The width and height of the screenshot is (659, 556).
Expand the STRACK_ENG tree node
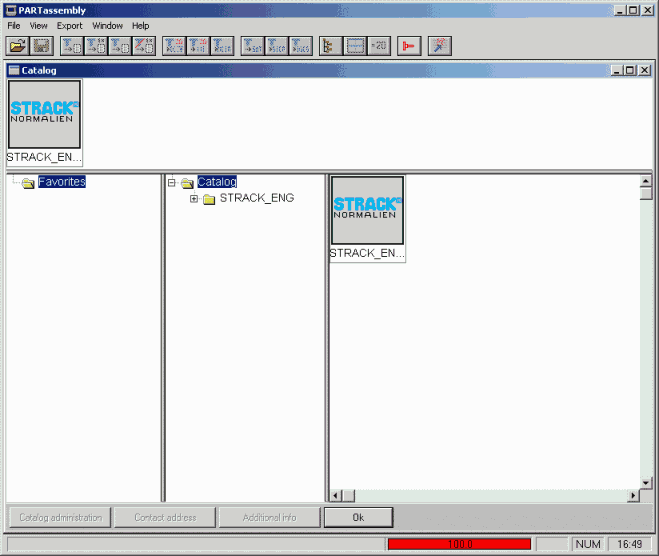pyautogui.click(x=194, y=199)
